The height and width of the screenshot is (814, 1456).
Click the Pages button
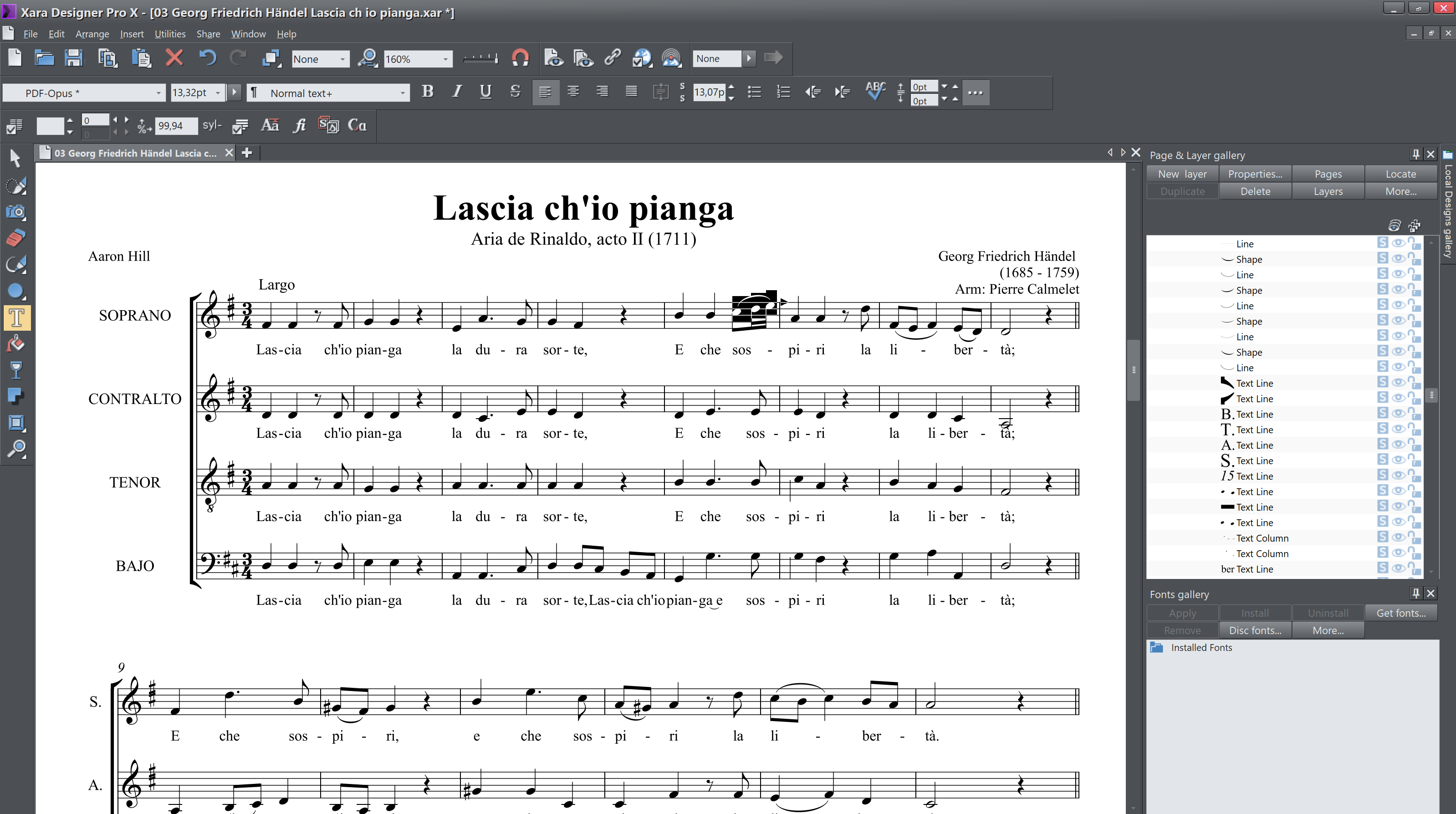(x=1328, y=174)
